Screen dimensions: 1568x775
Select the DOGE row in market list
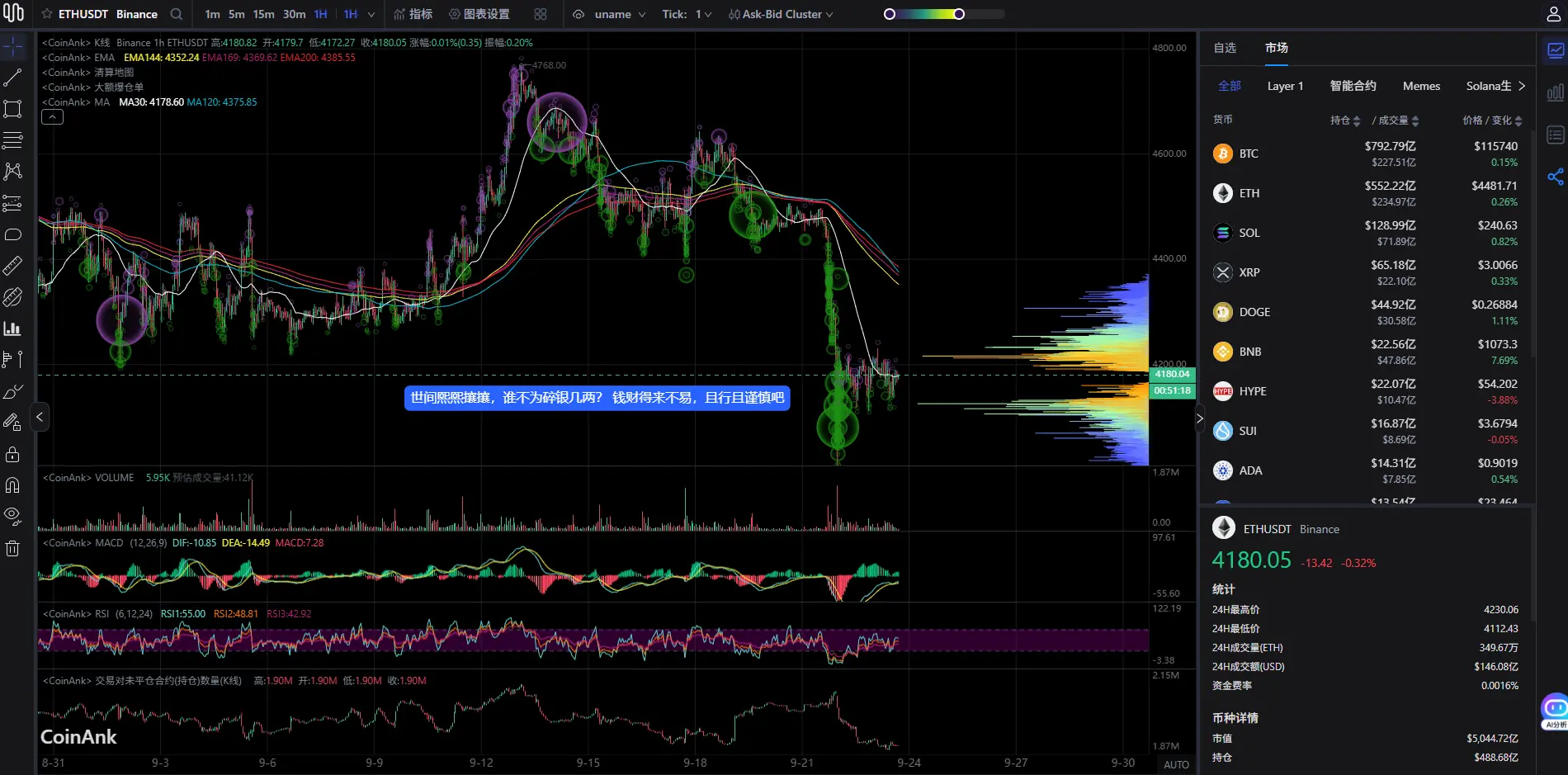[x=1366, y=312]
